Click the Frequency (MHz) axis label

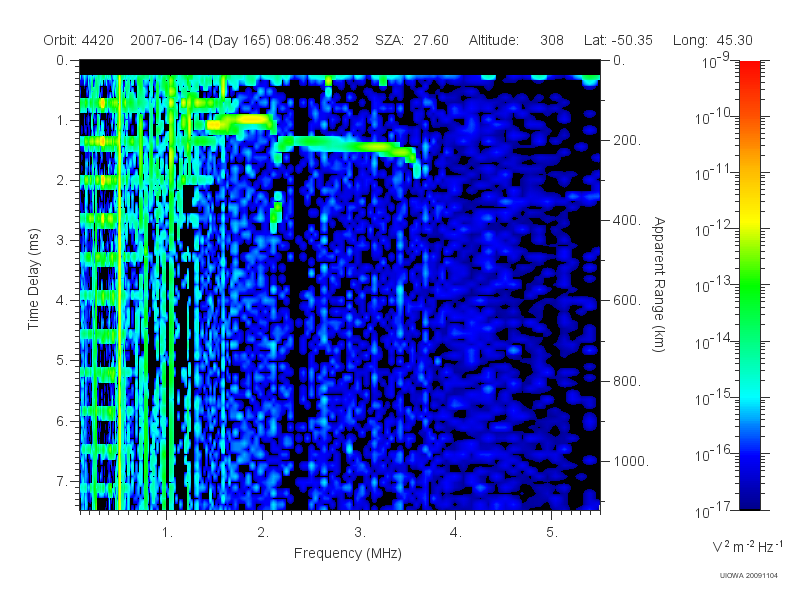[x=347, y=553]
